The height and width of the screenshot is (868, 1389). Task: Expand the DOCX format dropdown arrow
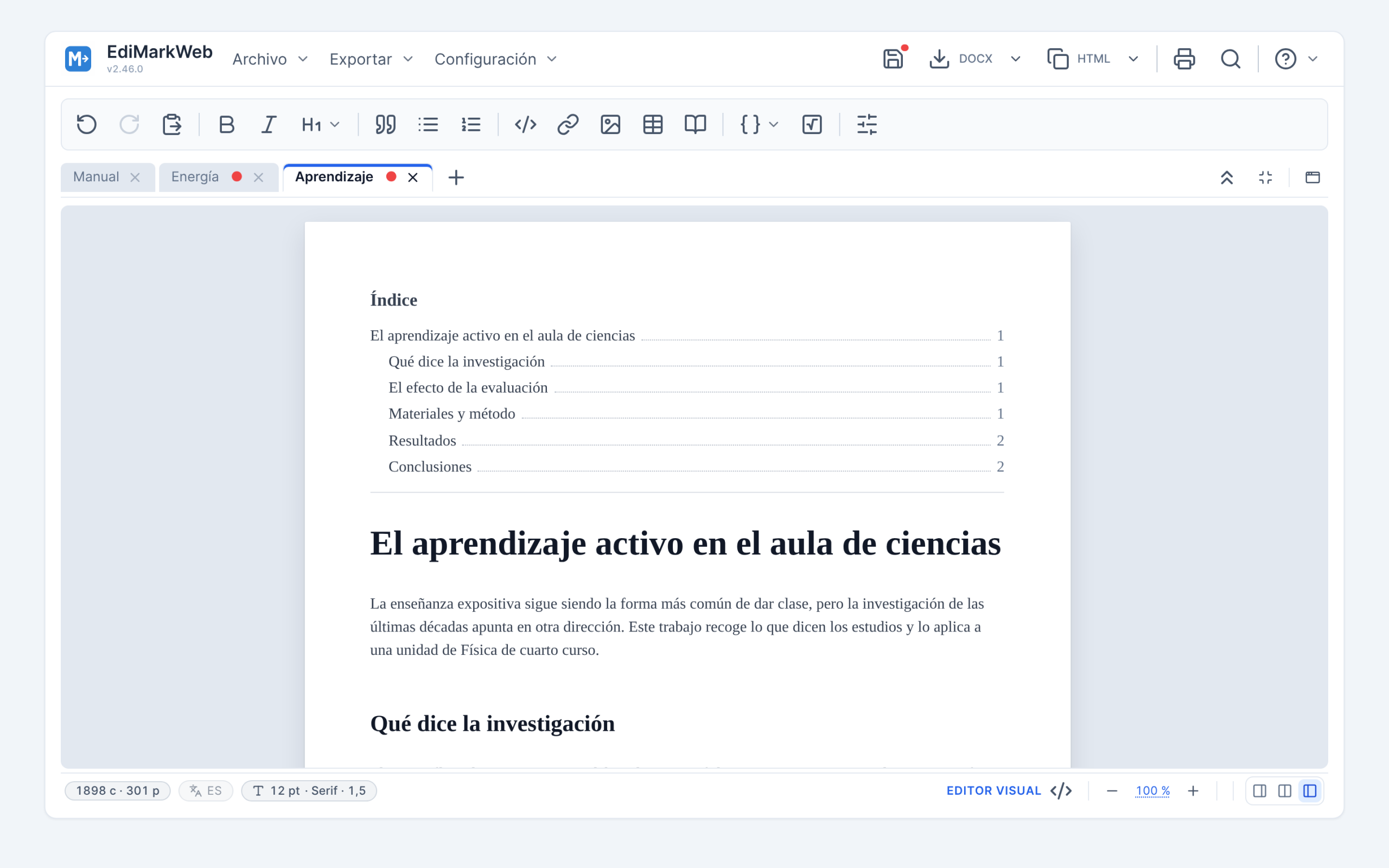1015,59
